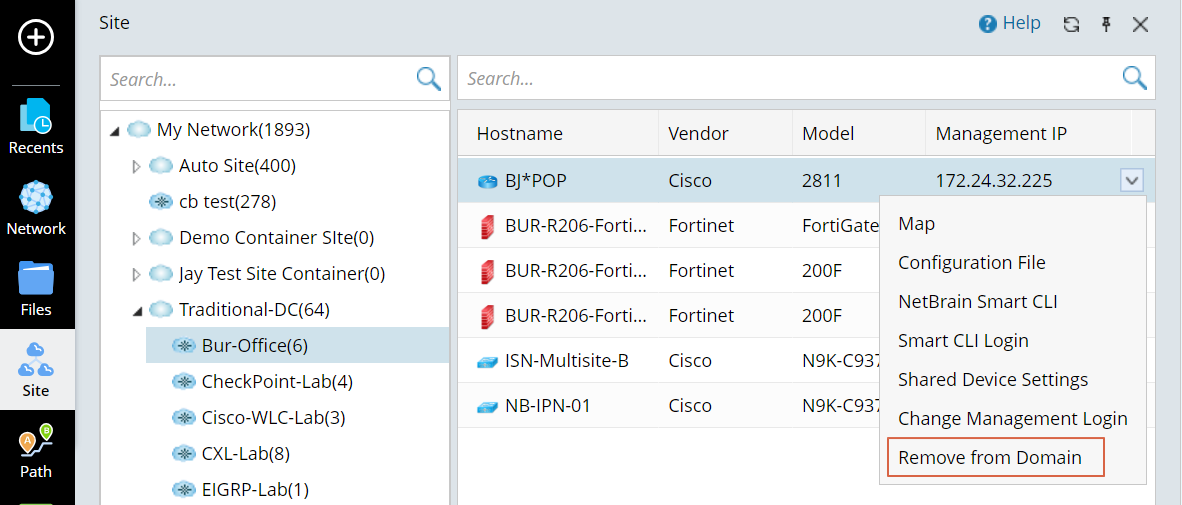The width and height of the screenshot is (1182, 505).
Task: Collapse the Traditional-DC(64) node
Action: (137, 310)
